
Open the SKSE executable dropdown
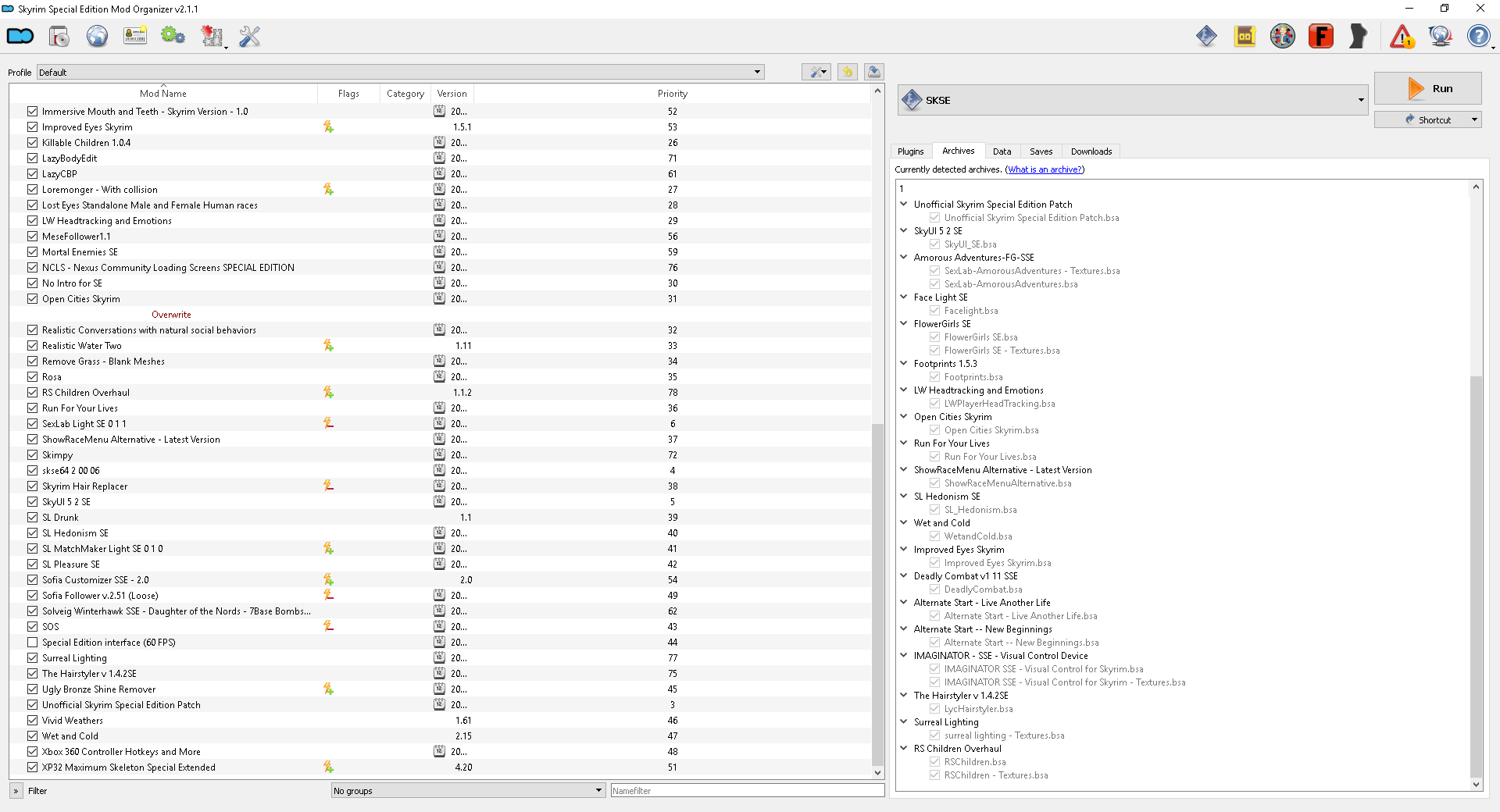(x=1132, y=100)
